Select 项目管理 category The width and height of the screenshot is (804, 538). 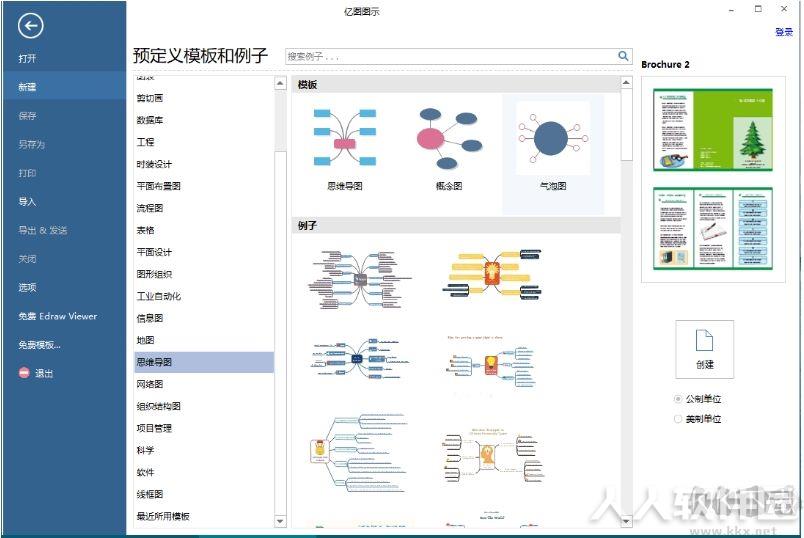coord(154,428)
